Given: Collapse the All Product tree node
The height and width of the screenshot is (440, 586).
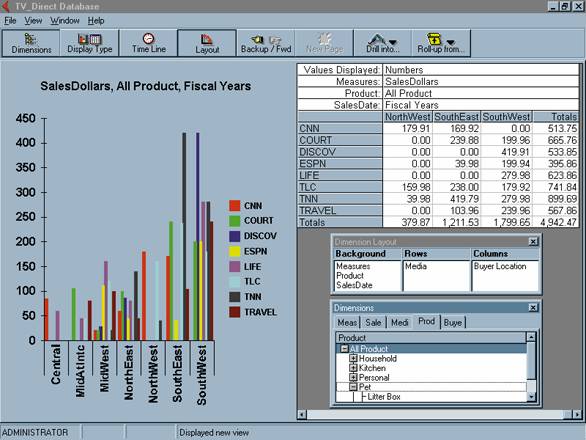Looking at the screenshot, I should point(345,349).
